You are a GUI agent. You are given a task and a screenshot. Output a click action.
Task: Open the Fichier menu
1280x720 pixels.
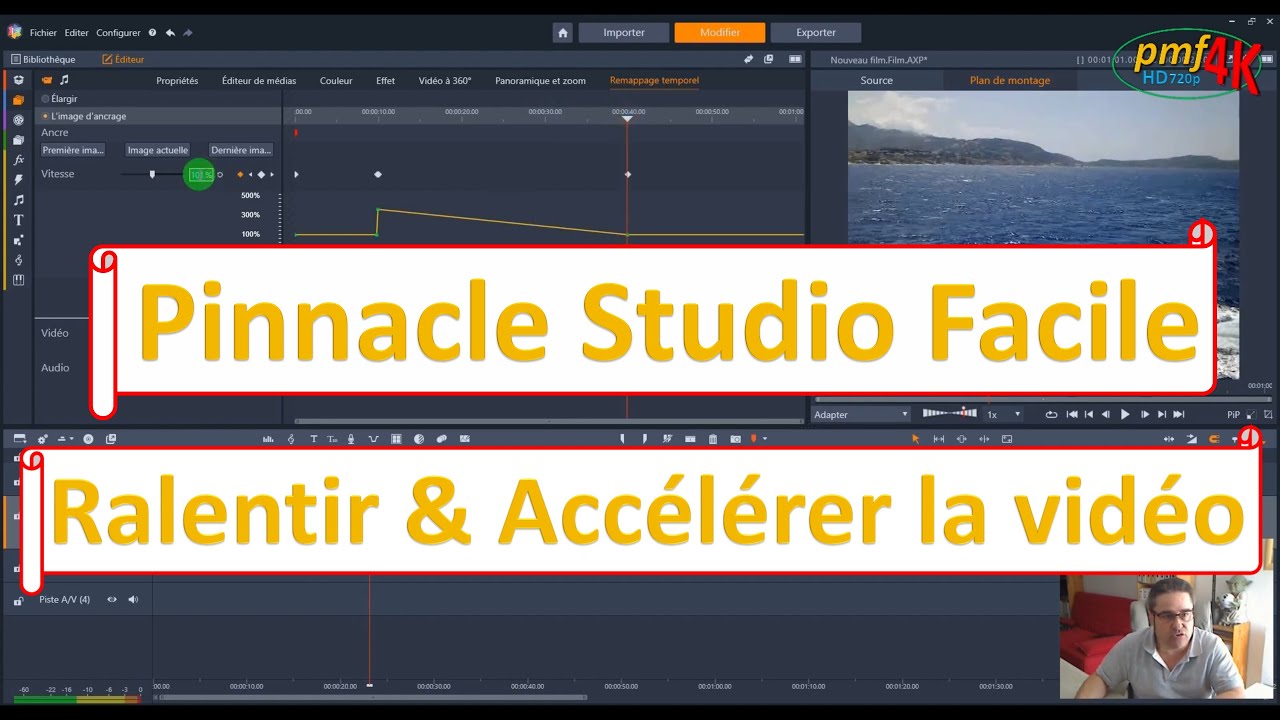pyautogui.click(x=43, y=33)
